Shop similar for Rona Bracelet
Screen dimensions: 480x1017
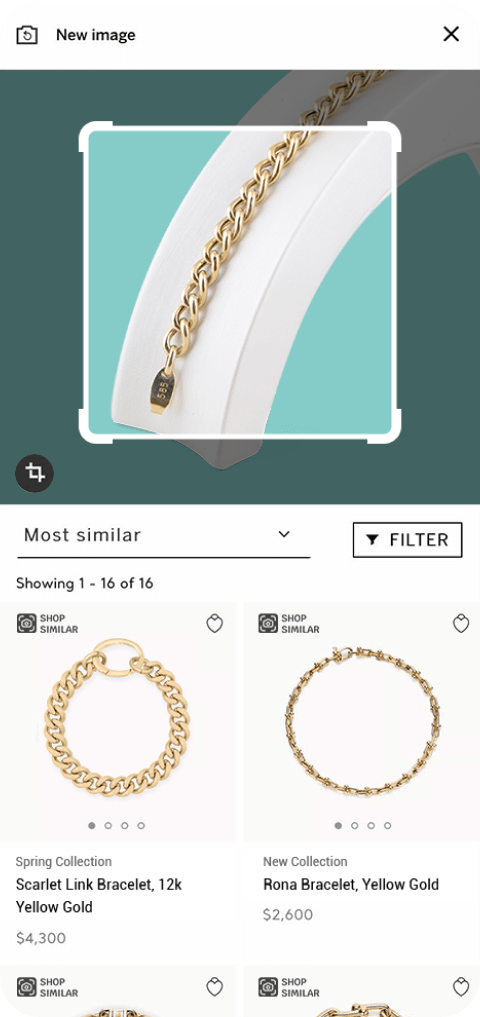click(x=289, y=624)
